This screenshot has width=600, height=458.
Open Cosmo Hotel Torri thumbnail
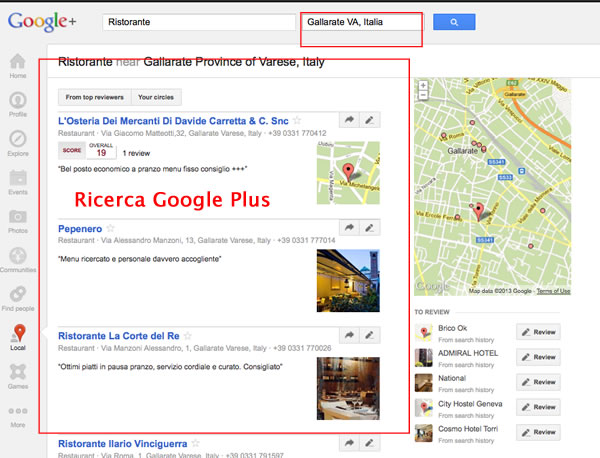[x=424, y=433]
